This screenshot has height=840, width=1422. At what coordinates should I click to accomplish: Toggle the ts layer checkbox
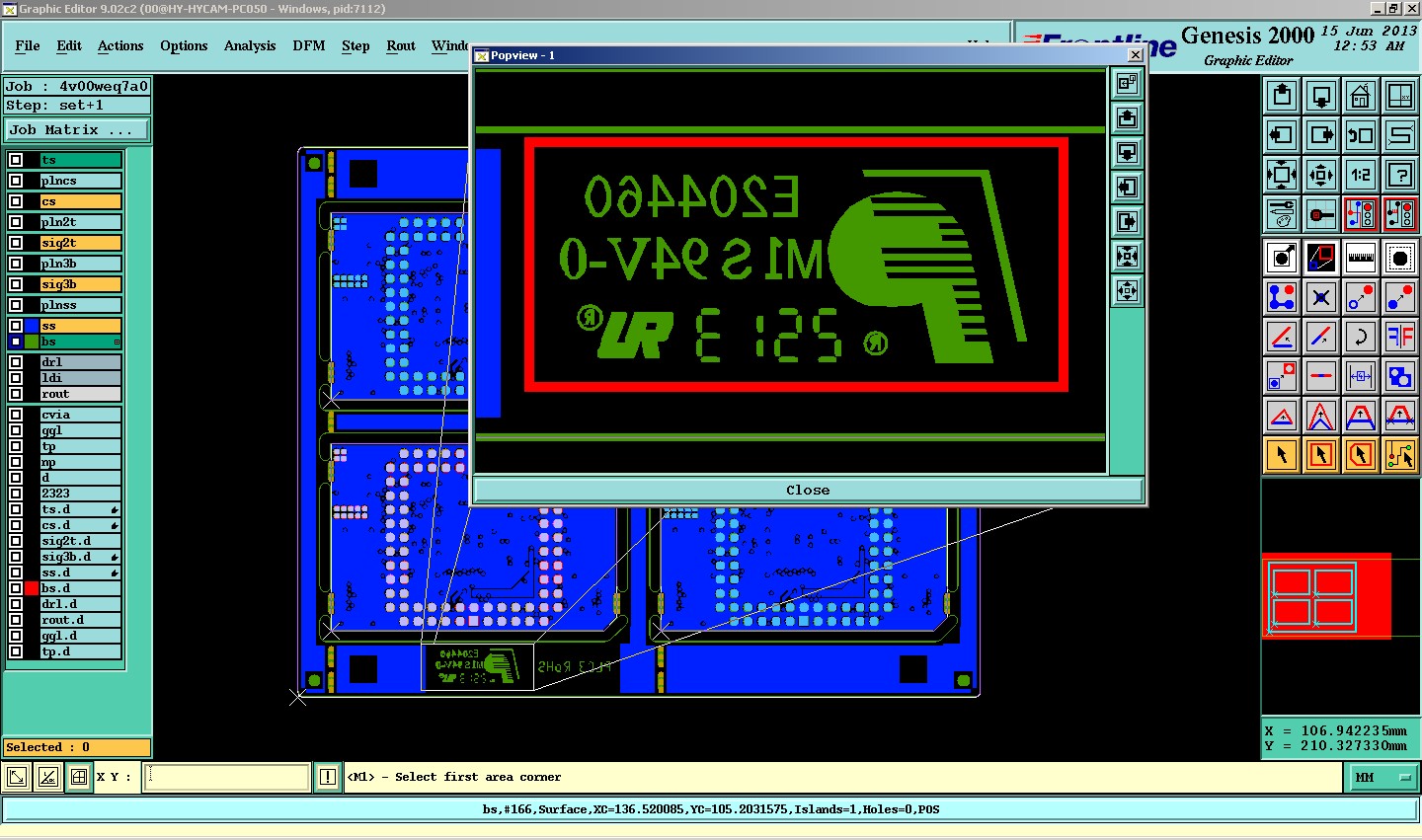coord(16,160)
